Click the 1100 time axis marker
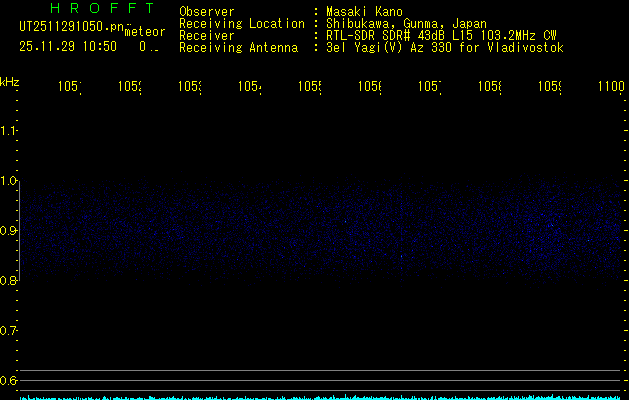Image resolution: width=629 pixels, height=400 pixels. tap(610, 88)
